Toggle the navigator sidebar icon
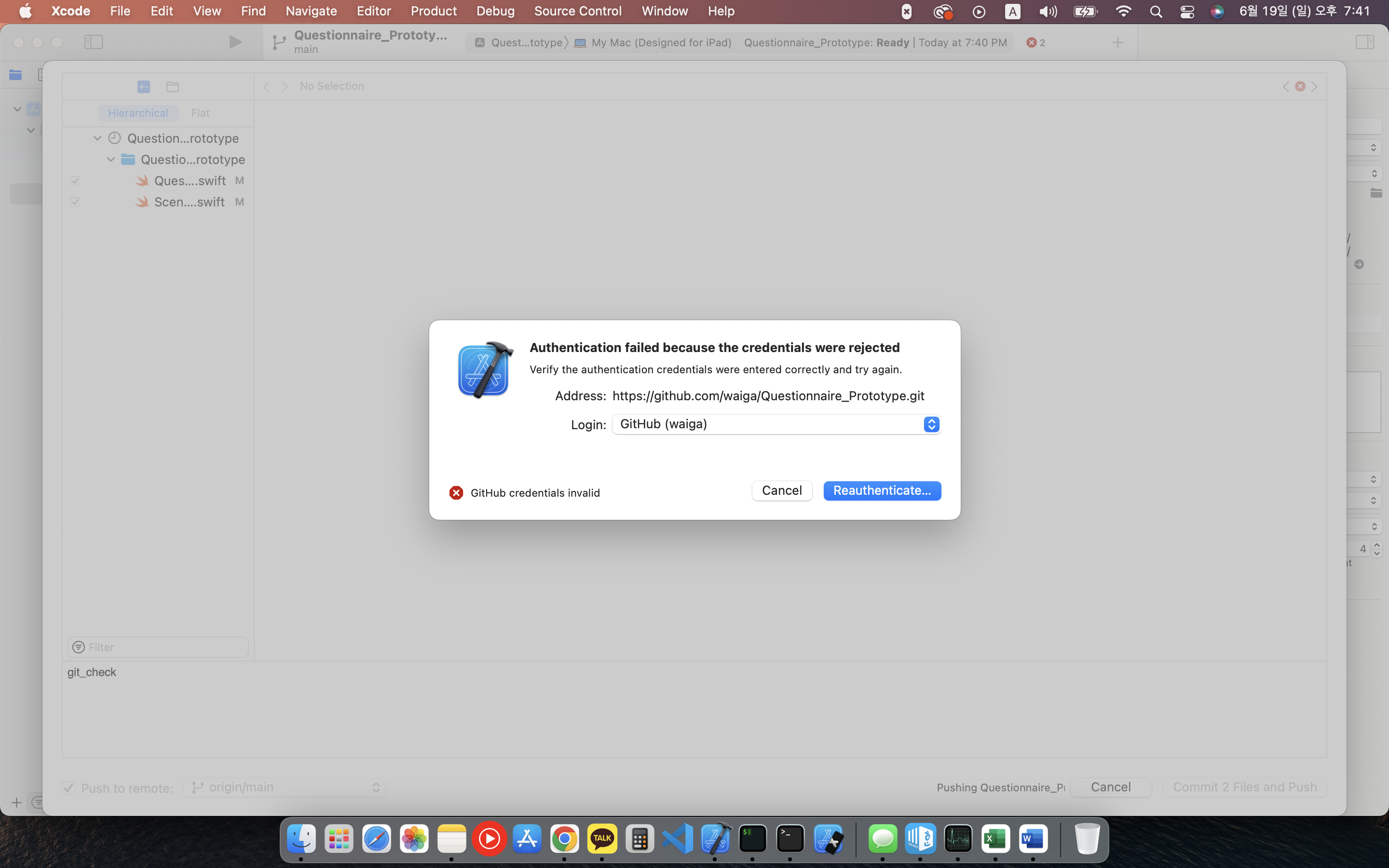The width and height of the screenshot is (1389, 868). click(94, 42)
